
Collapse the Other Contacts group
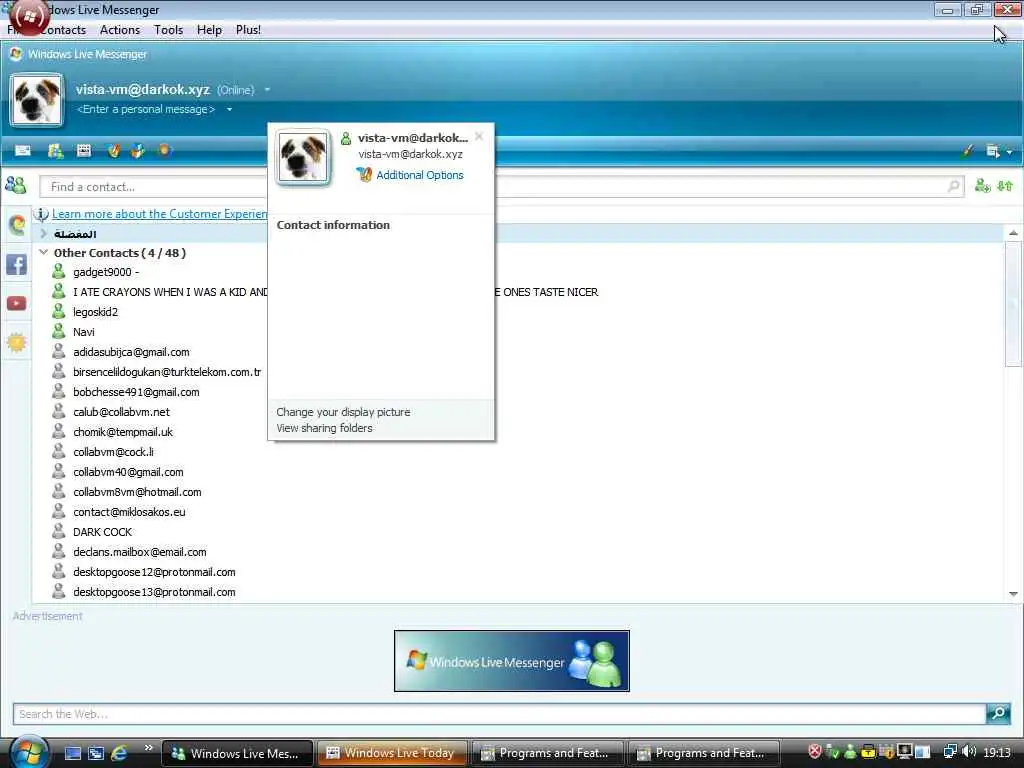43,252
